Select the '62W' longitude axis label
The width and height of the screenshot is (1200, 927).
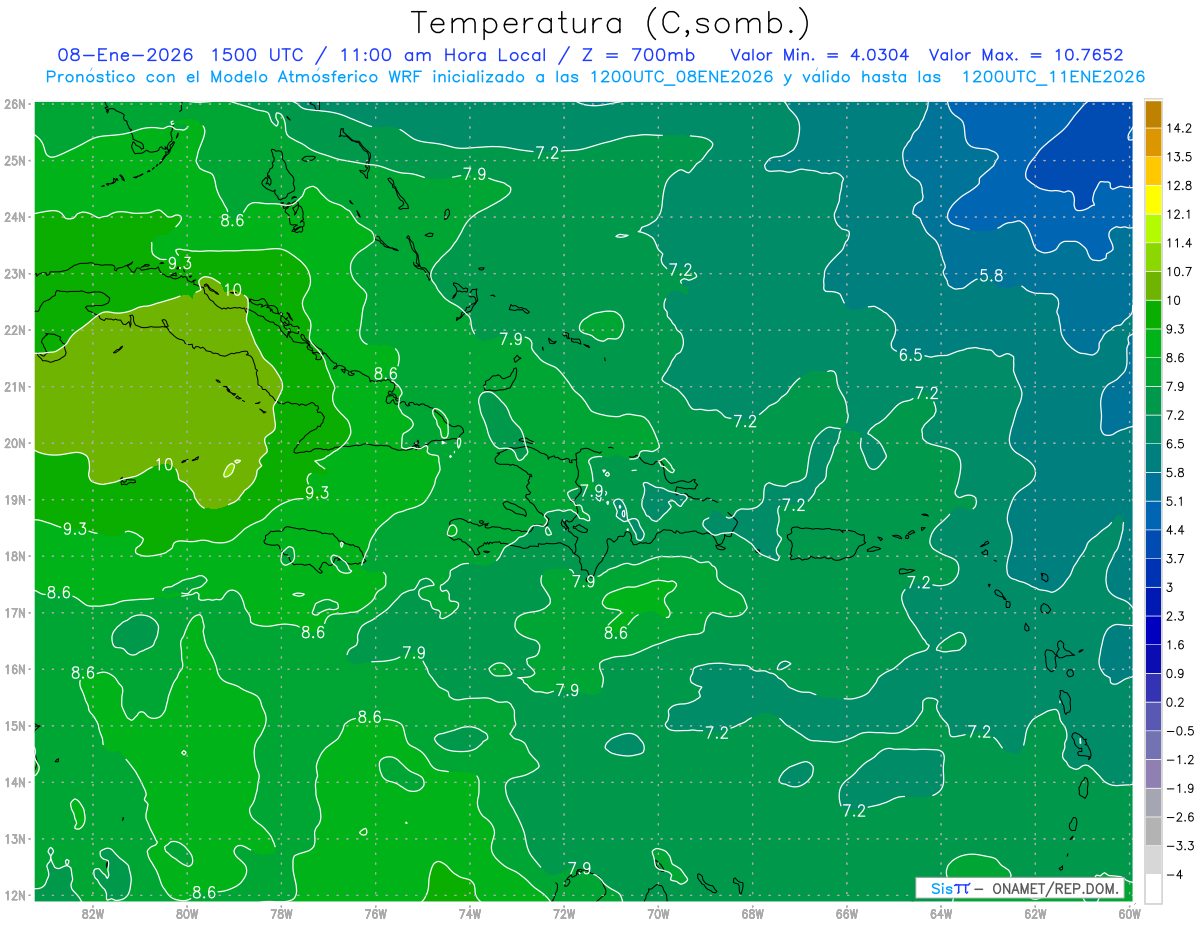coord(1035,913)
